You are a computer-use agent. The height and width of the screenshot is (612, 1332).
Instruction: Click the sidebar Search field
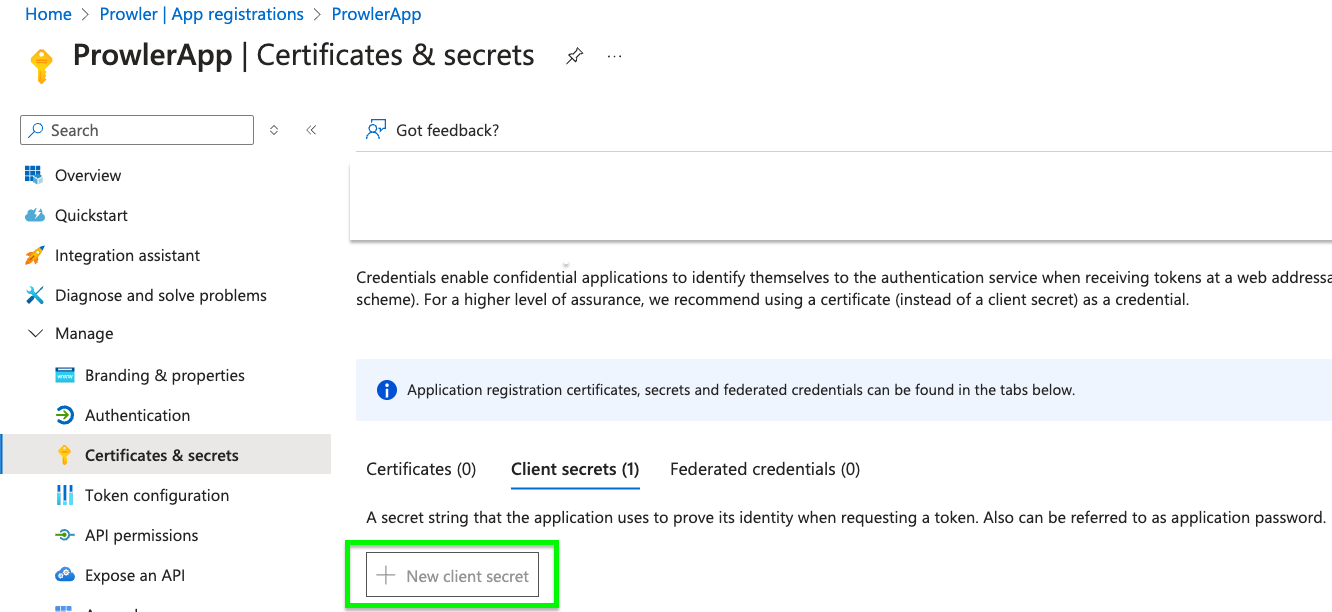click(137, 130)
